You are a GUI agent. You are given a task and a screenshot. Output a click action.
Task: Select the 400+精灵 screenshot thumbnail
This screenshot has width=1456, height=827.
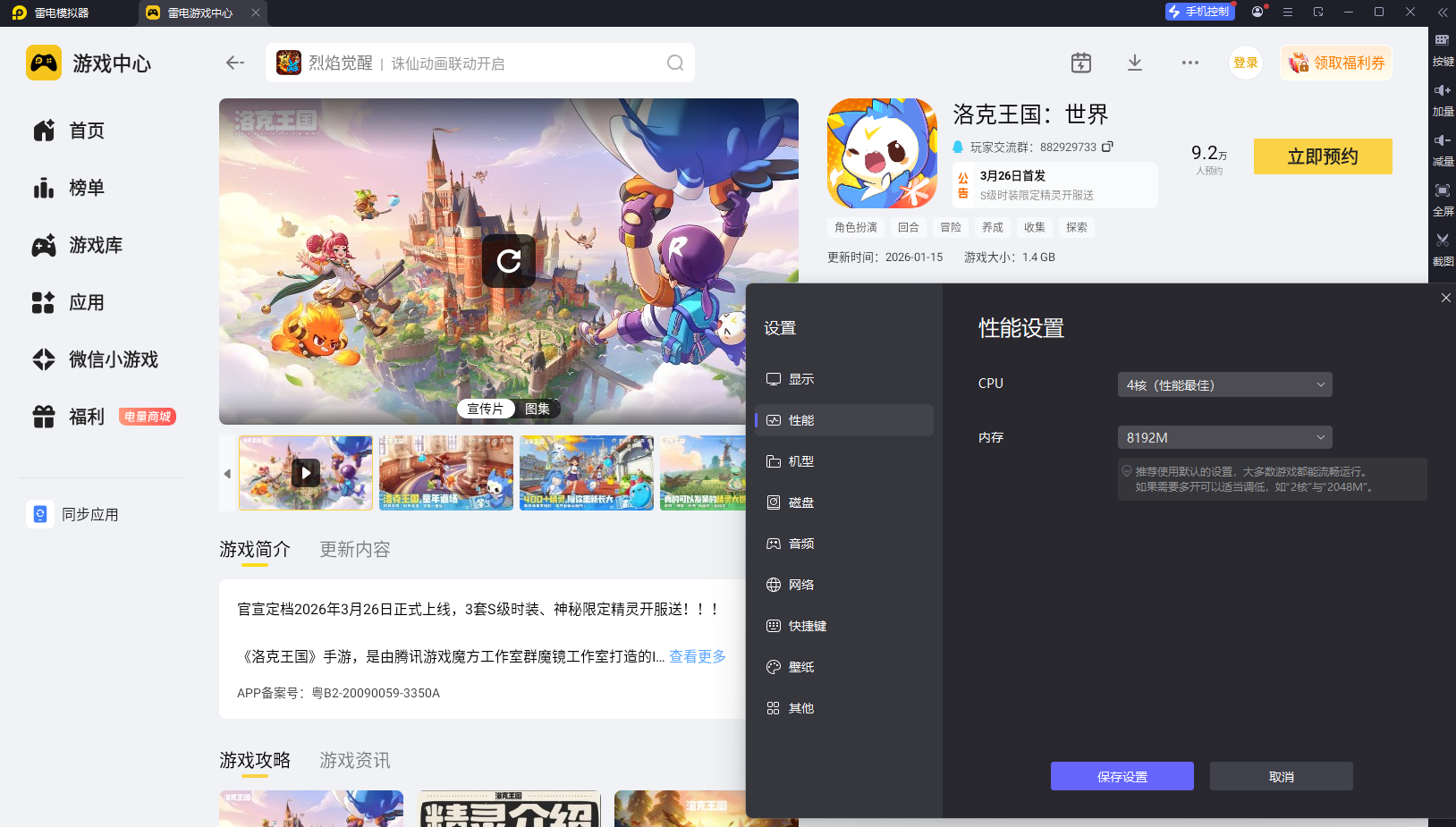[x=587, y=473]
